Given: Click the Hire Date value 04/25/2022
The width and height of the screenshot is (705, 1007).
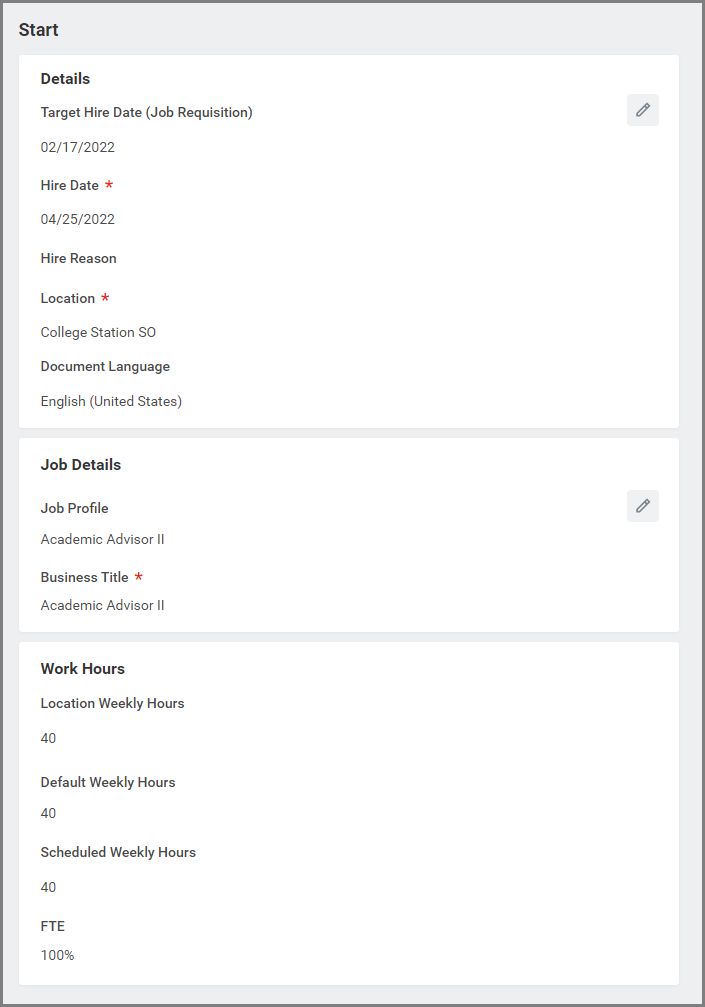Looking at the screenshot, I should 77,220.
